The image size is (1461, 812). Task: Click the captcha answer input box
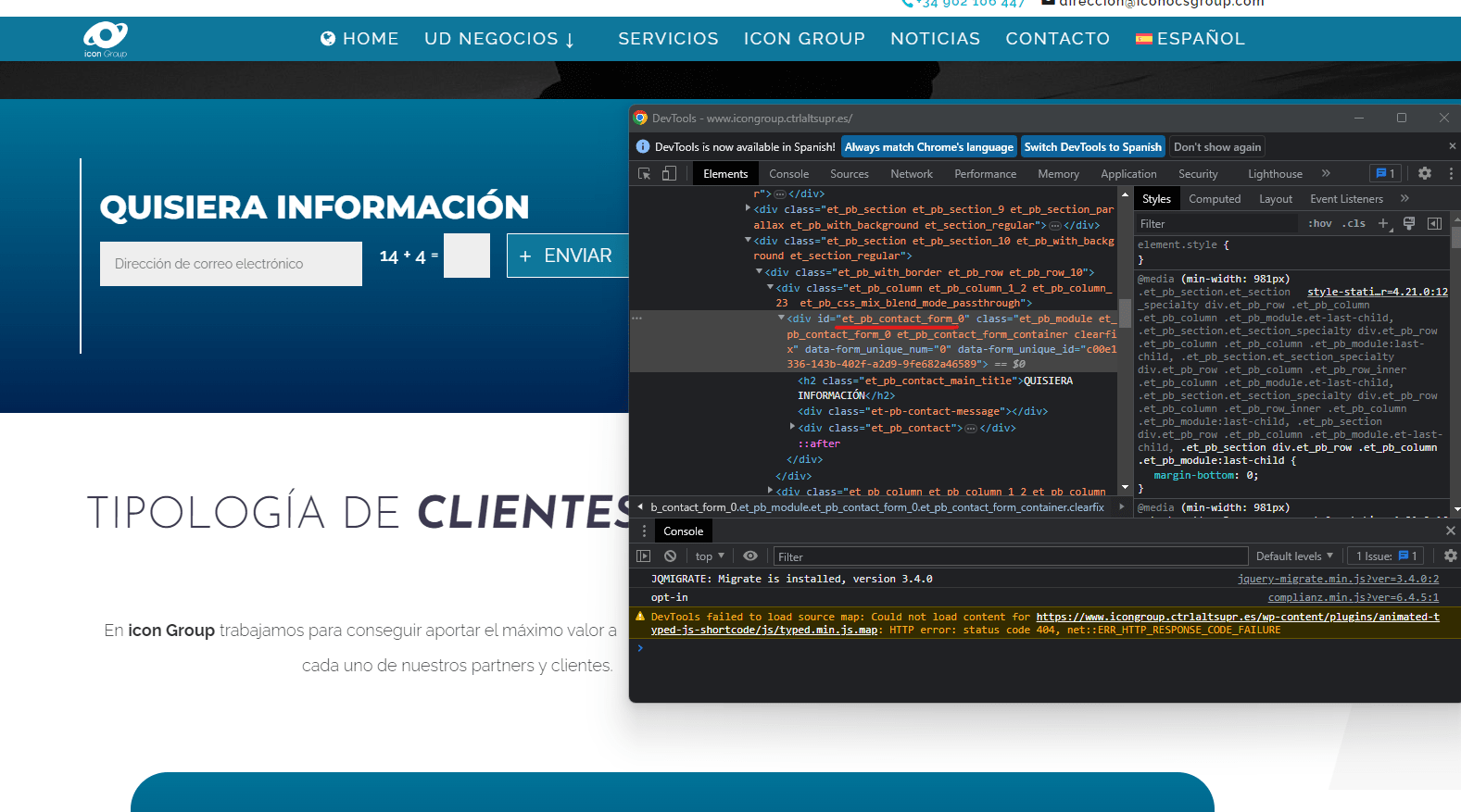pos(467,256)
